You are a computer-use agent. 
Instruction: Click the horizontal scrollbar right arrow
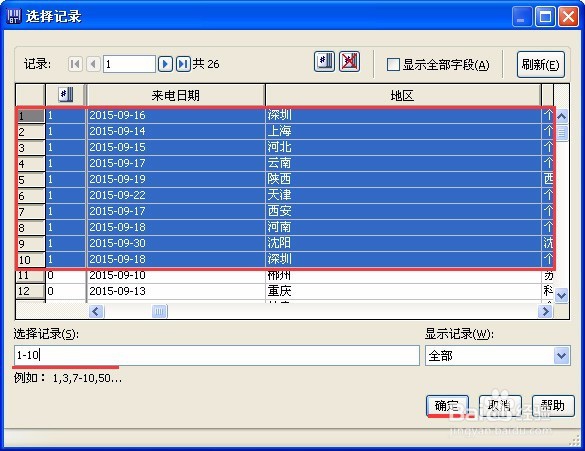545,311
